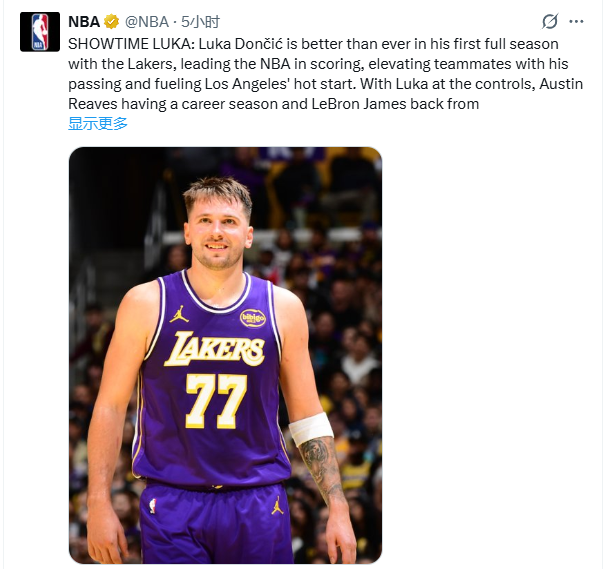Open the NBA display name profile link
Image resolution: width=609 pixels, height=569 pixels.
click(x=84, y=21)
